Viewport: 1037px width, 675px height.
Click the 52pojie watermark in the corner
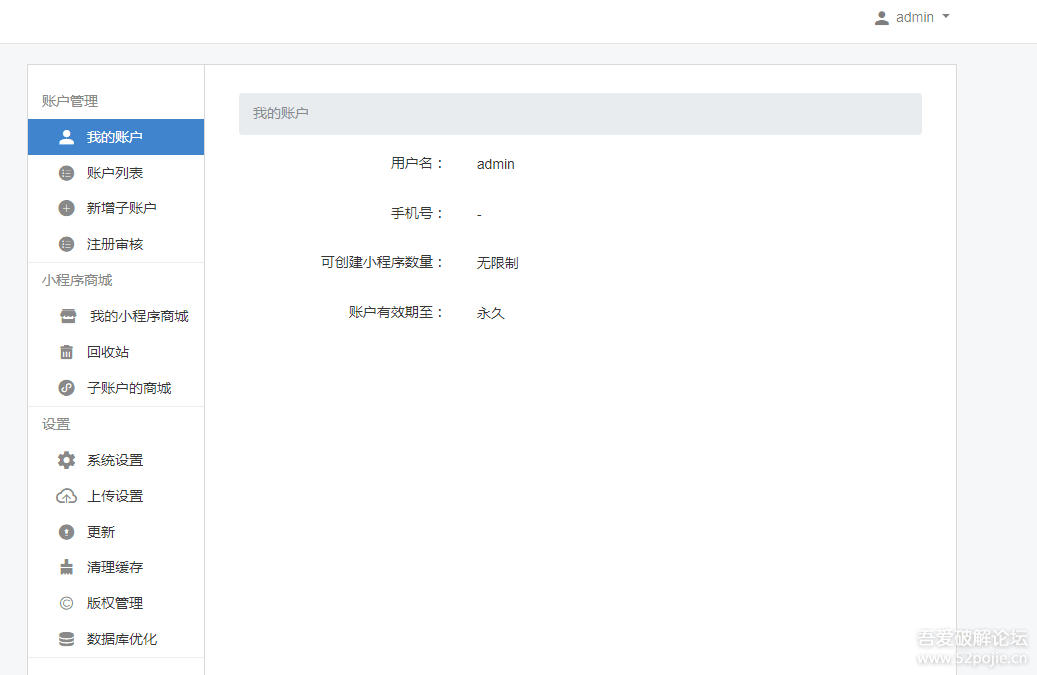[970, 645]
